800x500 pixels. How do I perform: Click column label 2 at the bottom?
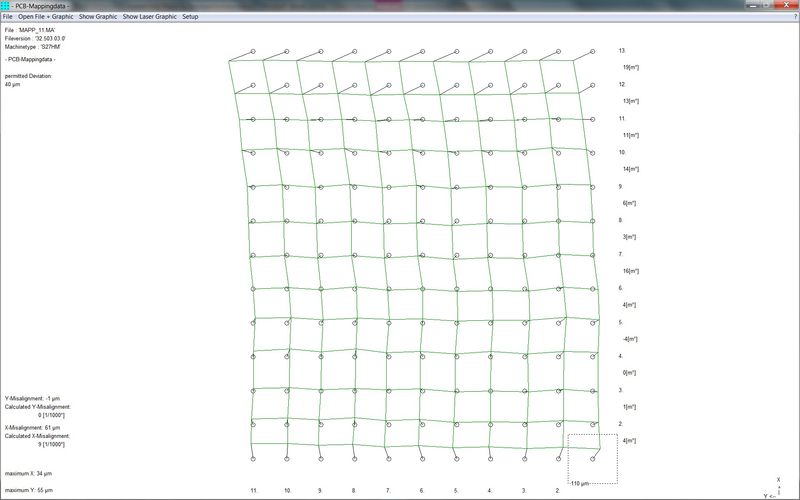pos(557,491)
